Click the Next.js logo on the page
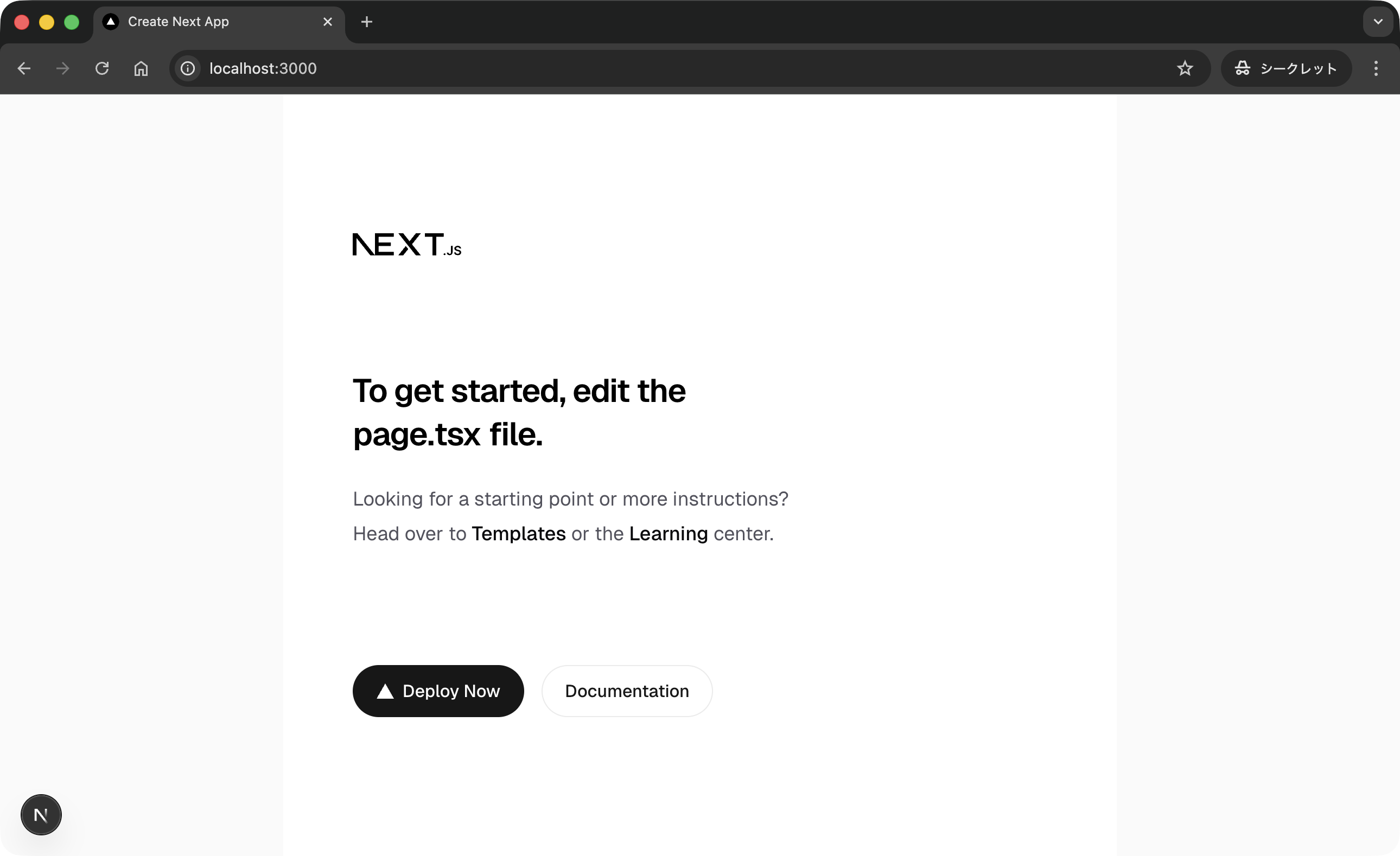Viewport: 1400px width, 856px height. pyautogui.click(x=407, y=244)
